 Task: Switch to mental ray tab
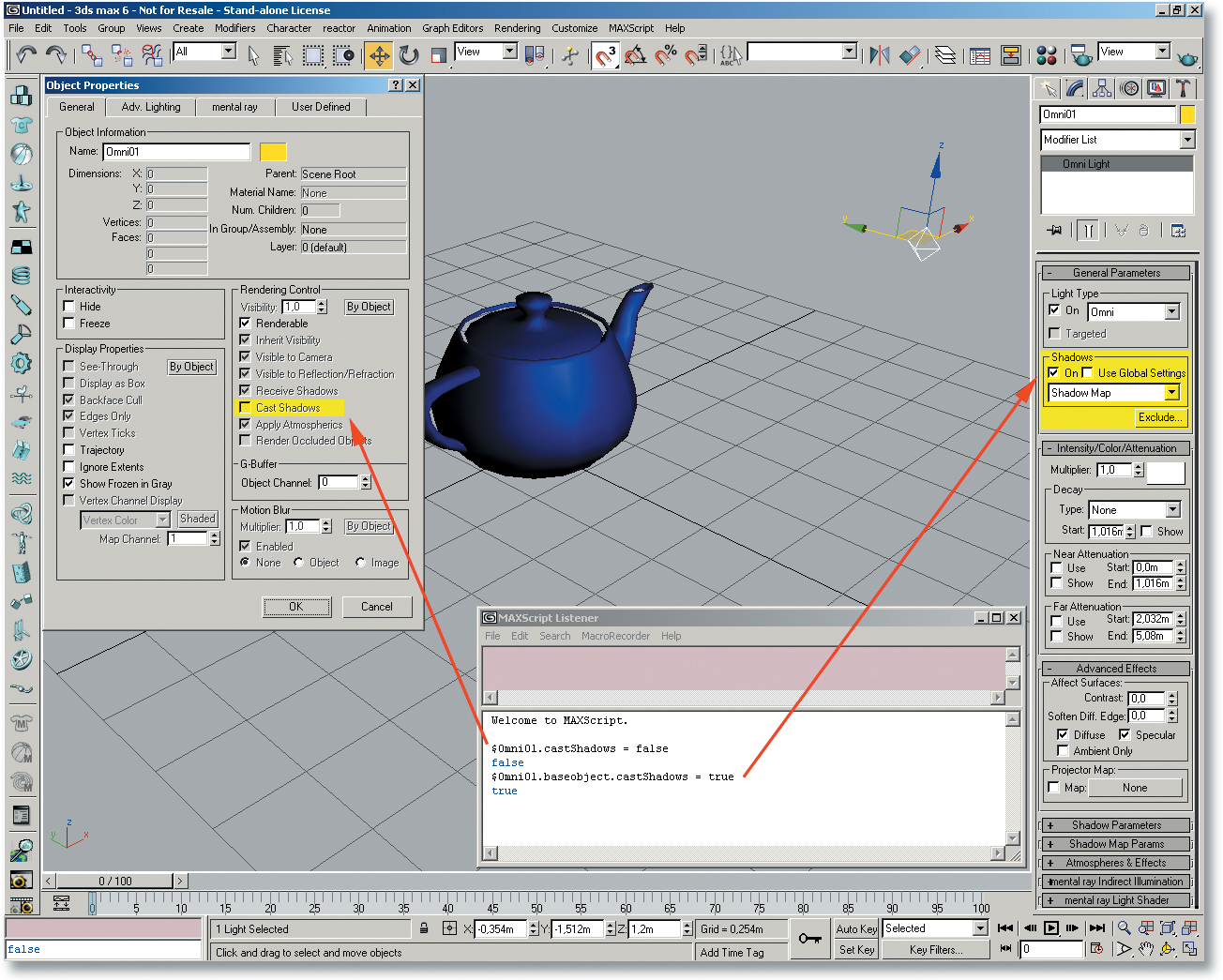[x=234, y=107]
